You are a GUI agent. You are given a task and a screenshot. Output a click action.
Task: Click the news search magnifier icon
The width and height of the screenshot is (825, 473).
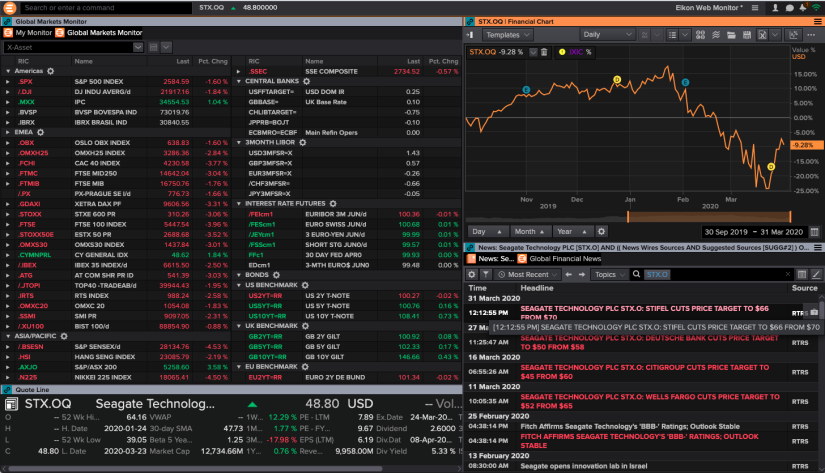(636, 274)
